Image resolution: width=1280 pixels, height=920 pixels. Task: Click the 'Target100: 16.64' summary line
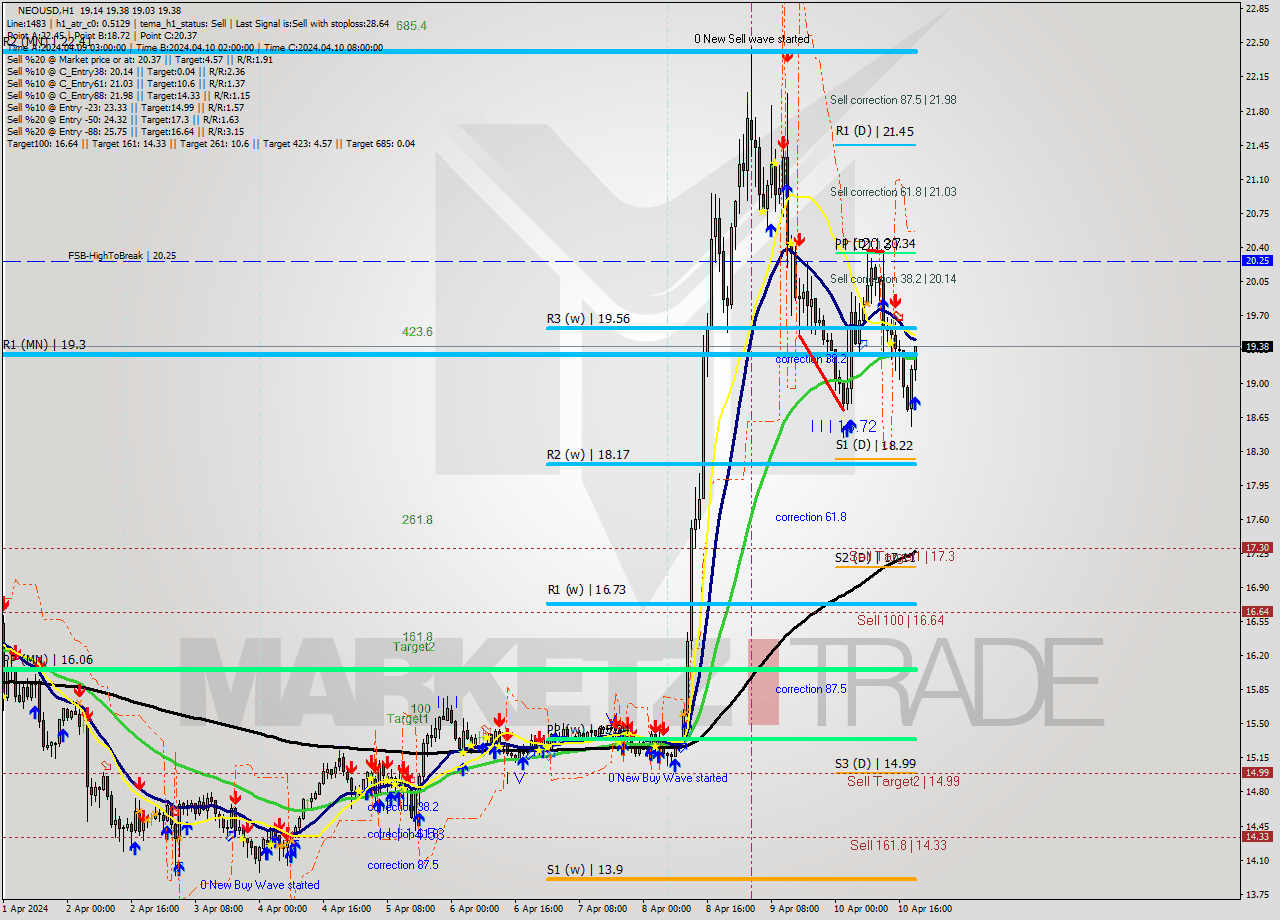[x=211, y=144]
